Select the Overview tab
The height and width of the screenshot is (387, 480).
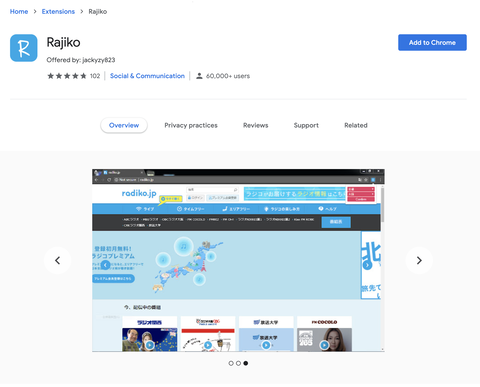tap(124, 125)
